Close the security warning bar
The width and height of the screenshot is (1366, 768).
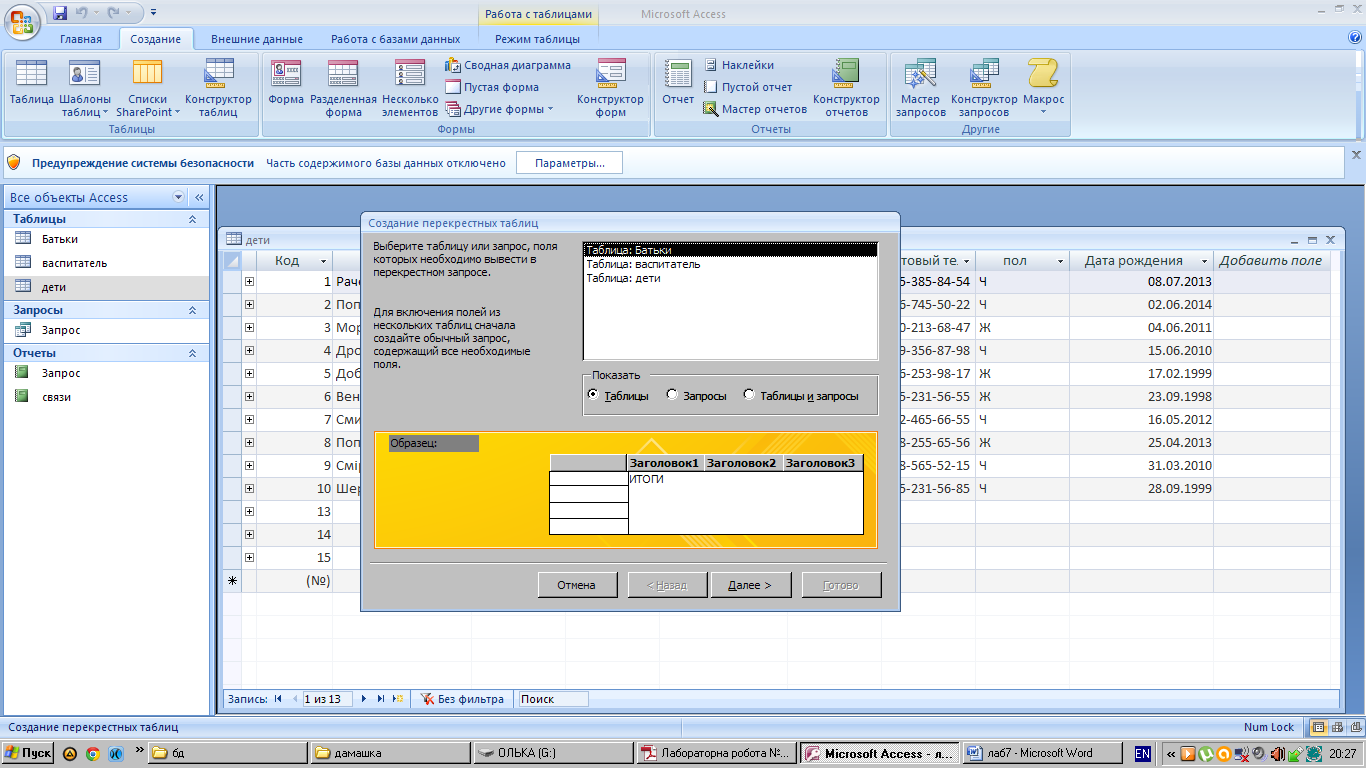click(1356, 155)
